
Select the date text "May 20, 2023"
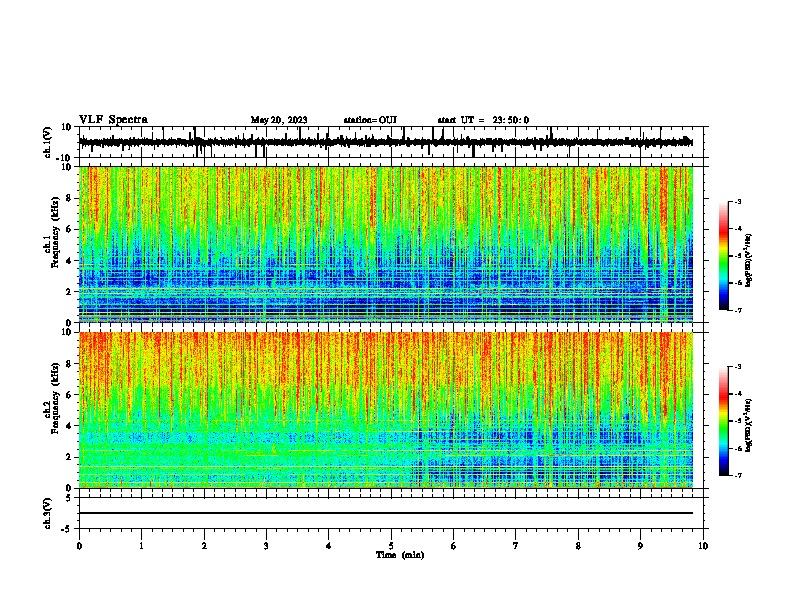pyautogui.click(x=279, y=120)
